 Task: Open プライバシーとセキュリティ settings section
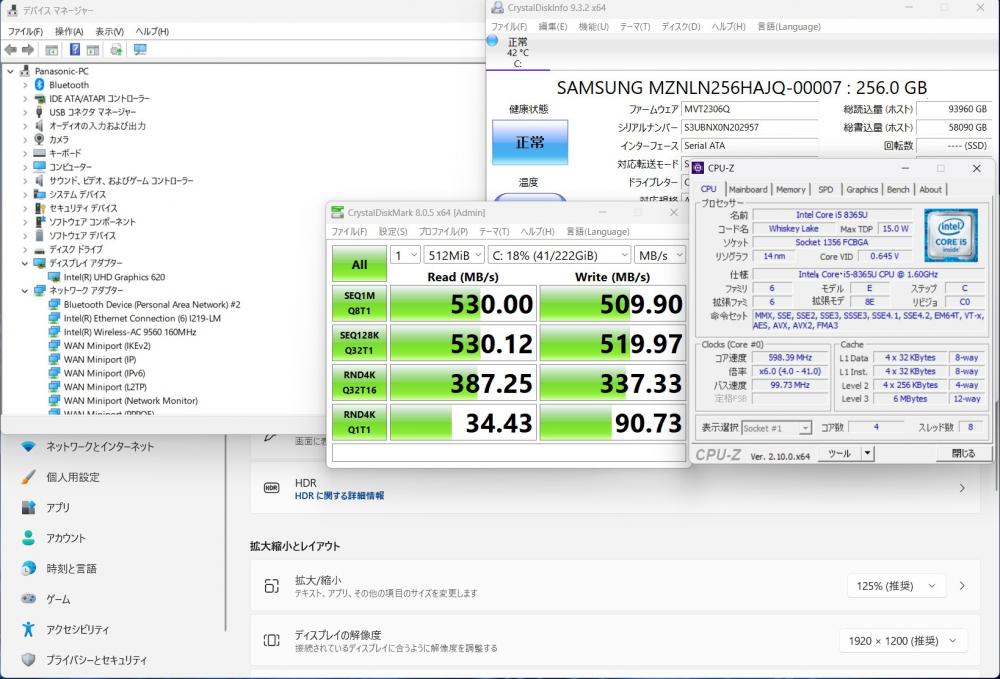point(96,660)
